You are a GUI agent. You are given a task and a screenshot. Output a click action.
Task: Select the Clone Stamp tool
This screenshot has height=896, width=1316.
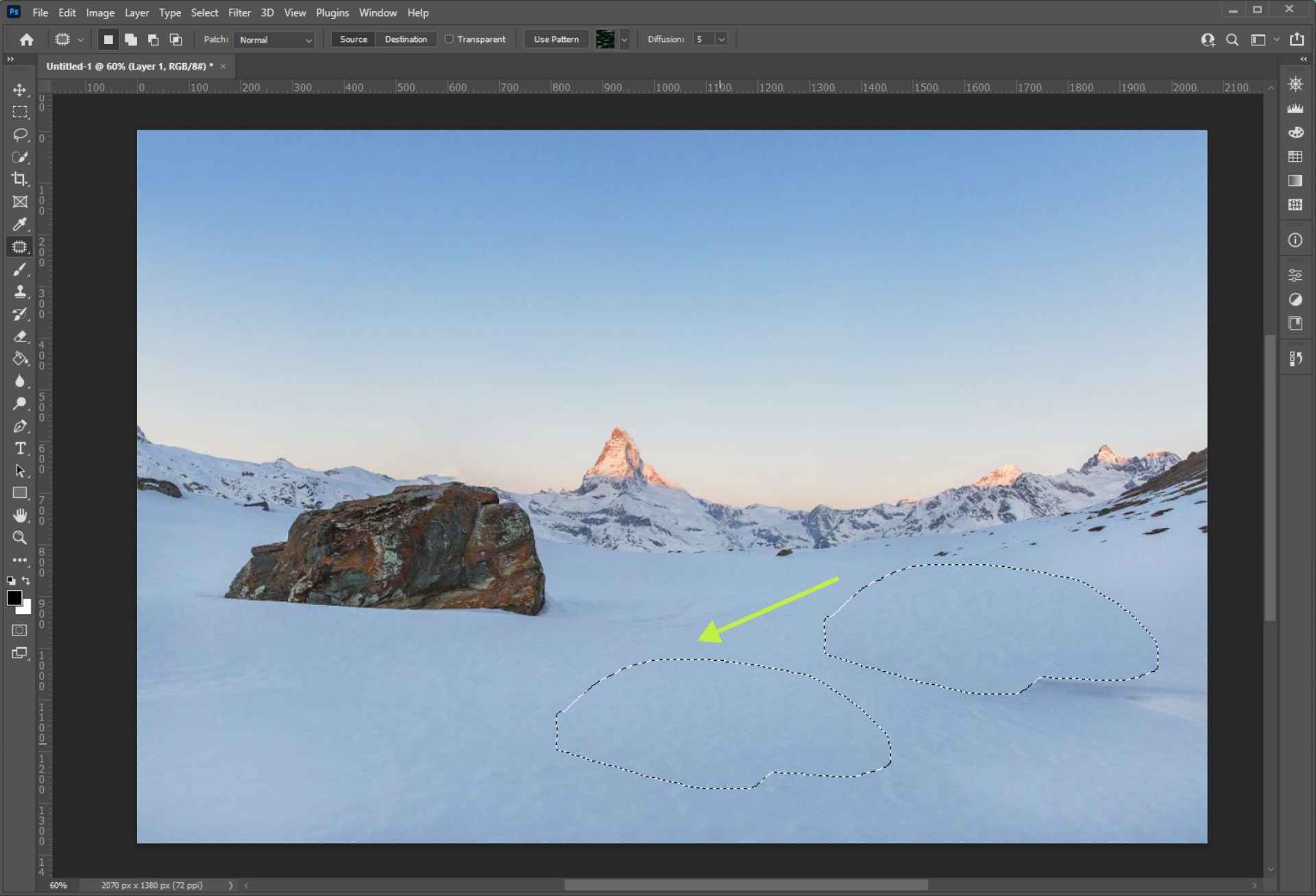coord(20,291)
